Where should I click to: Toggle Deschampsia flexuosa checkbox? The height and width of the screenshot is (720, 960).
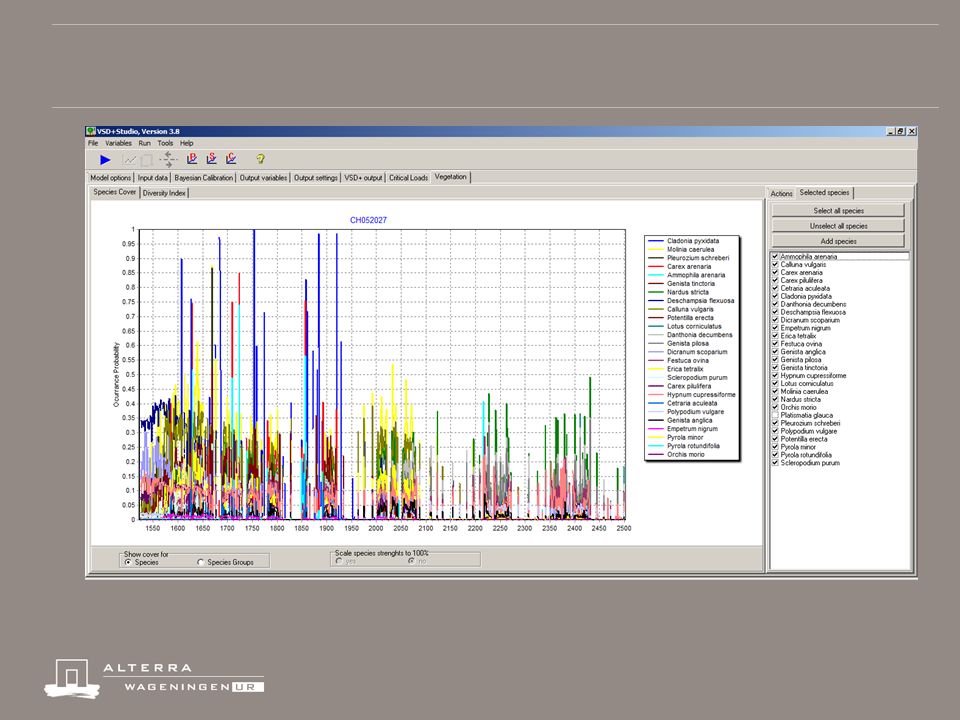[x=775, y=312]
